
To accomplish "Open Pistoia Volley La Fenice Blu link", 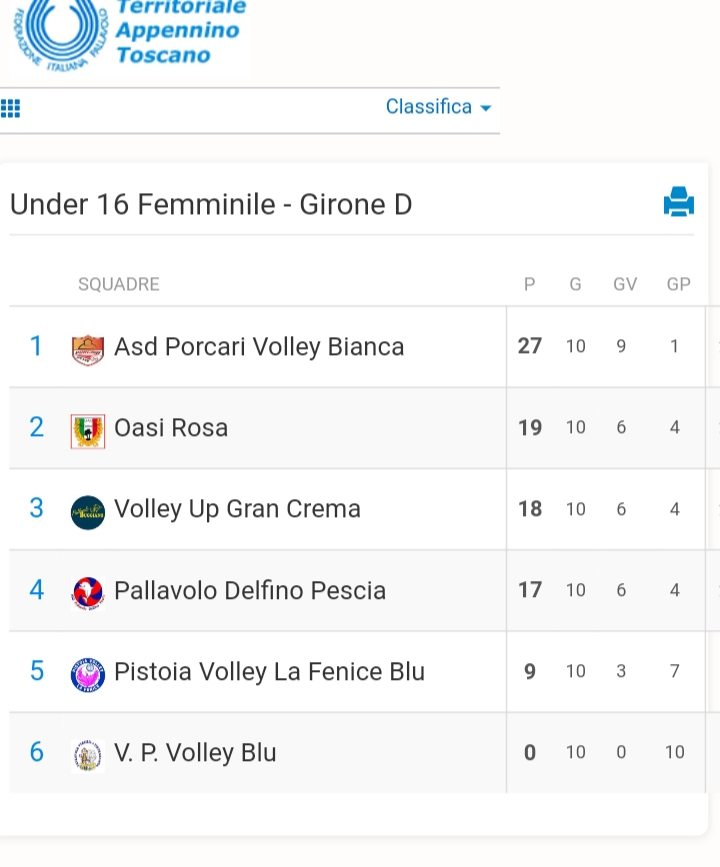I will (269, 672).
